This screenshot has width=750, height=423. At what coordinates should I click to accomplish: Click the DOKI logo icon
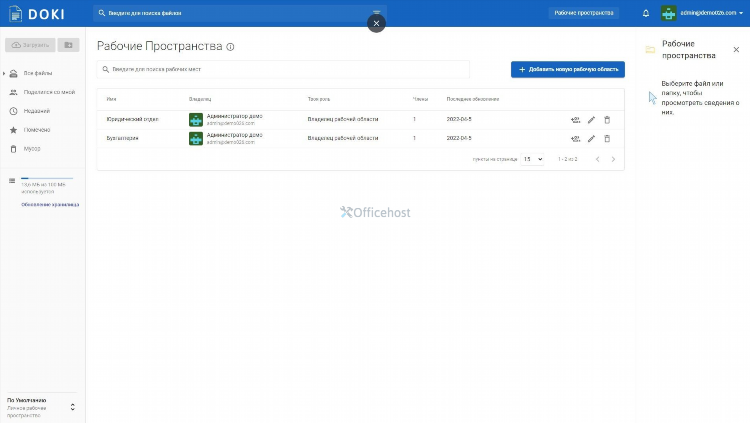(15, 13)
